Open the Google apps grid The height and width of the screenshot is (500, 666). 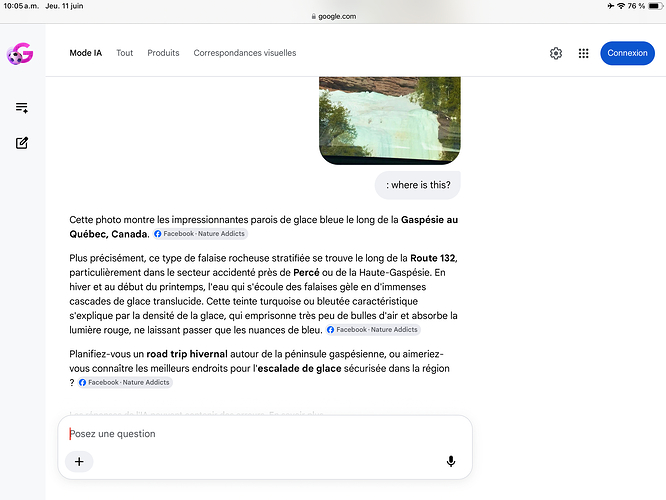click(583, 53)
